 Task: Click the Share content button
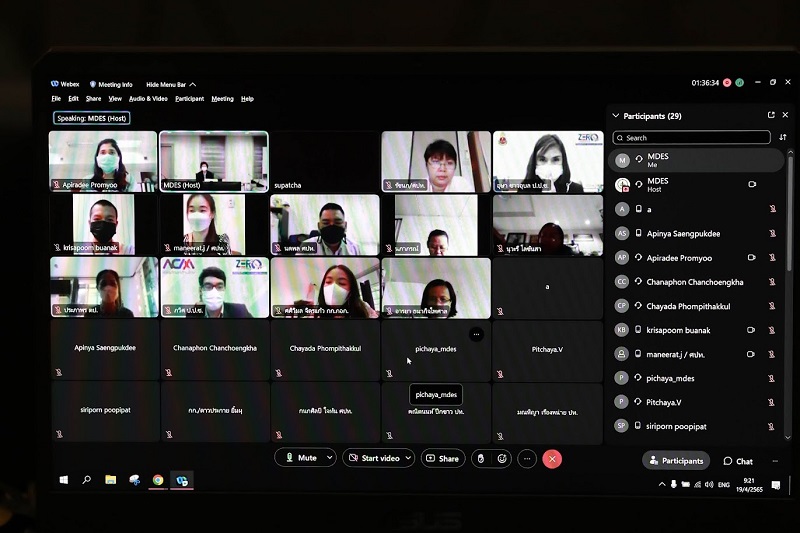[x=442, y=458]
